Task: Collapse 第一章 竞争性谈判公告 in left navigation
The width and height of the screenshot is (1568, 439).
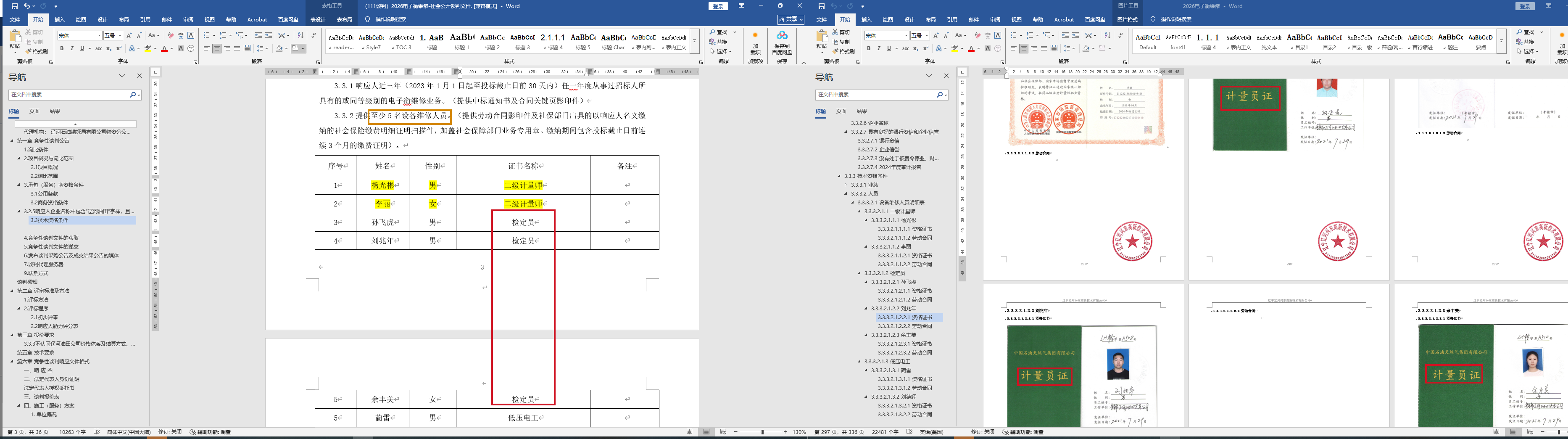Action: (12, 140)
